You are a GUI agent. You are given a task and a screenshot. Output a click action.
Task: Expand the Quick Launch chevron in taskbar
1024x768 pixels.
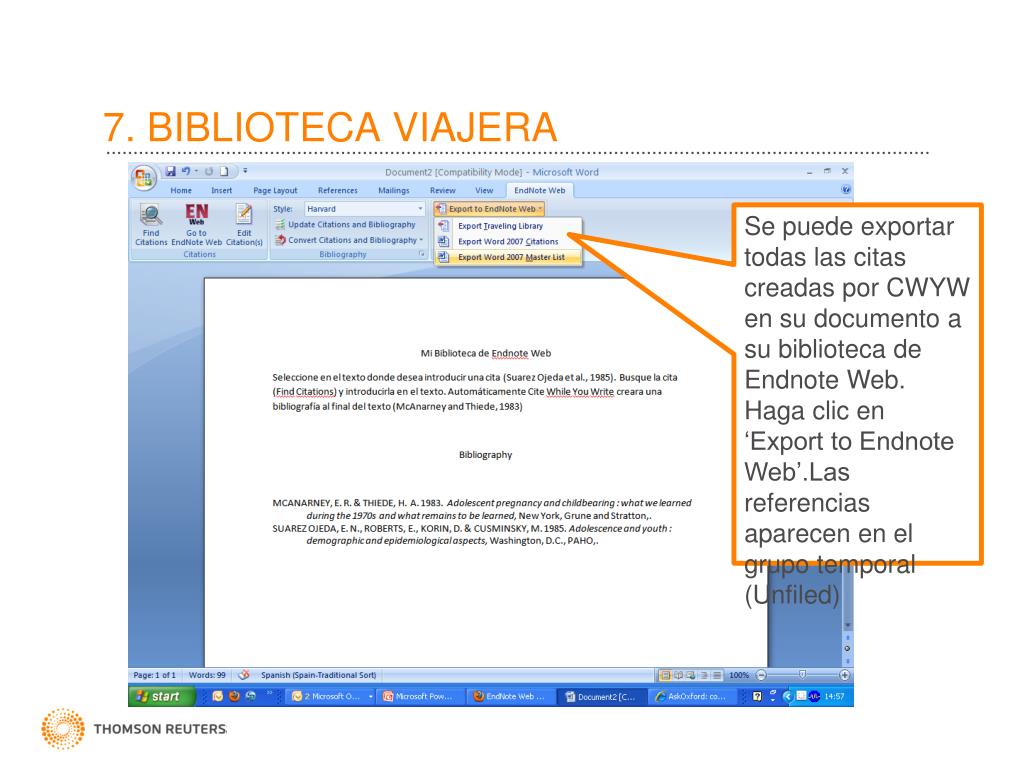(269, 694)
